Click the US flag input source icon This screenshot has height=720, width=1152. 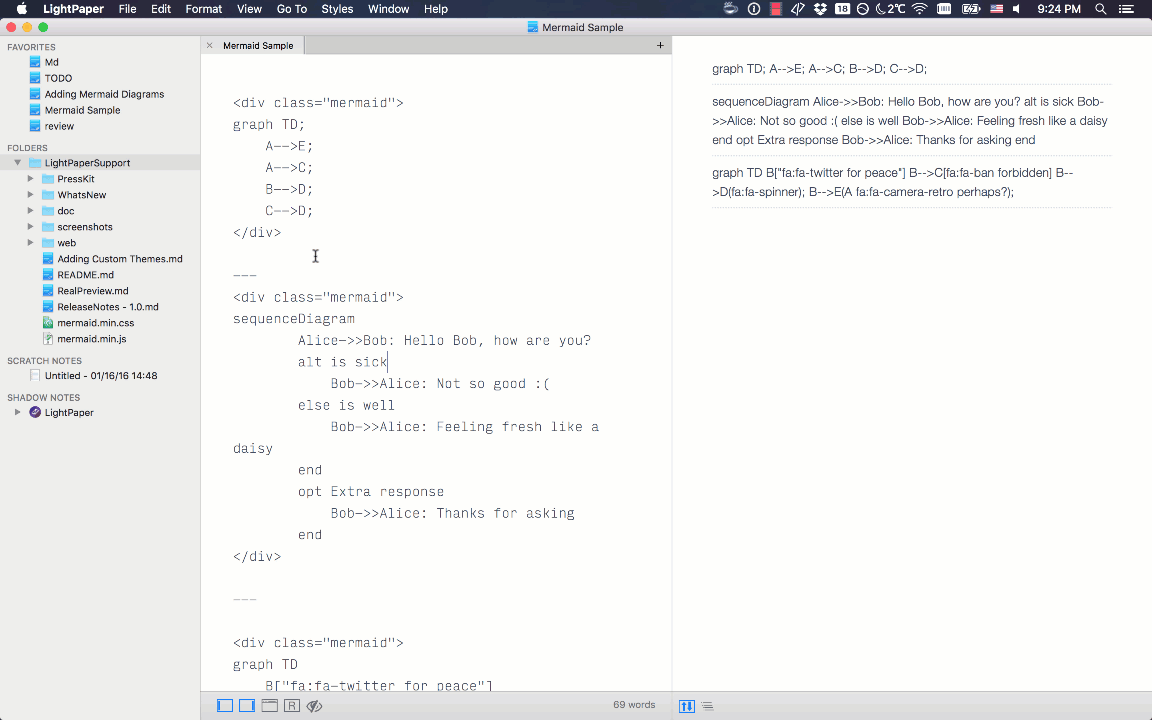[996, 9]
